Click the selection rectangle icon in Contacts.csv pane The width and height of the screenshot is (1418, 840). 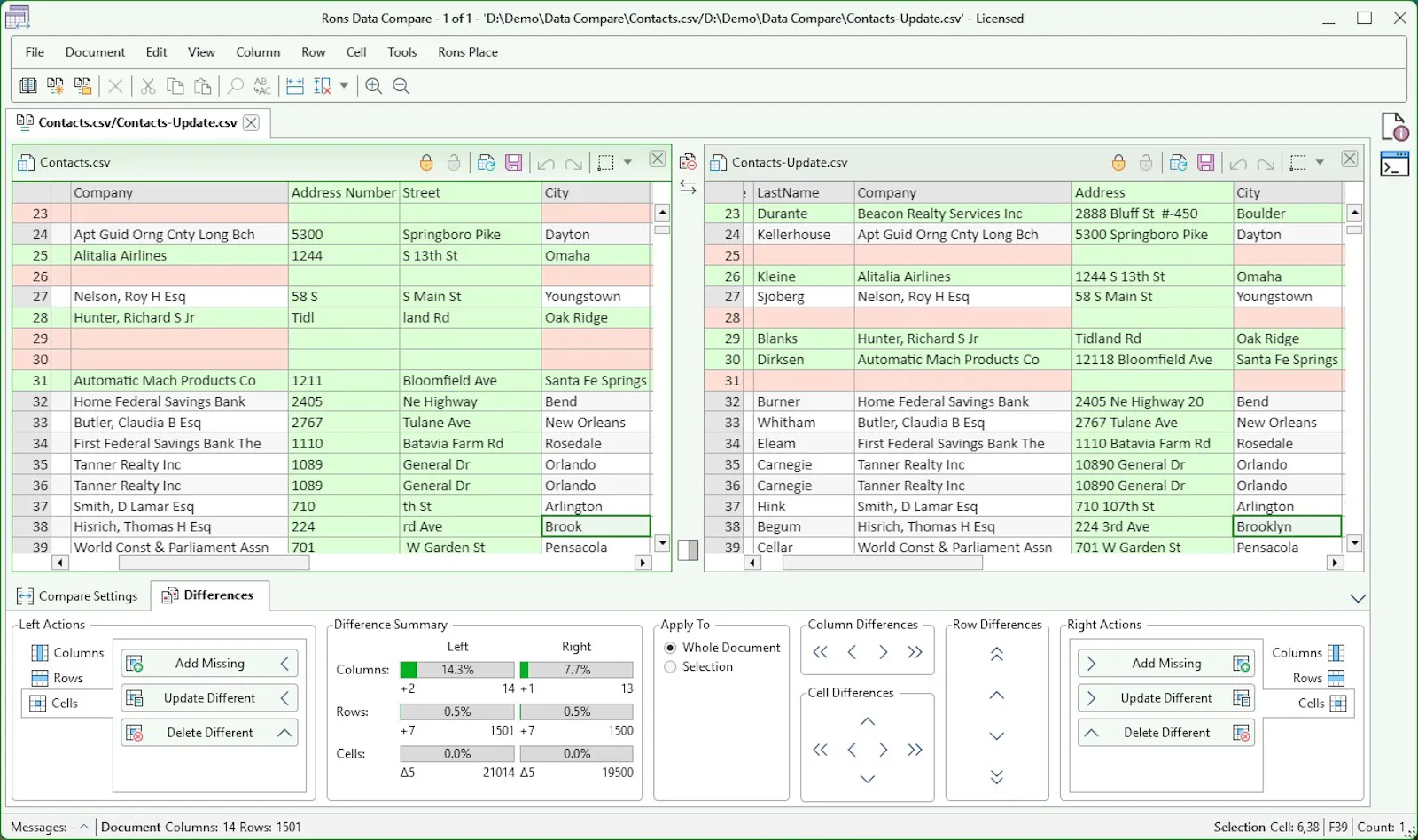[x=605, y=162]
